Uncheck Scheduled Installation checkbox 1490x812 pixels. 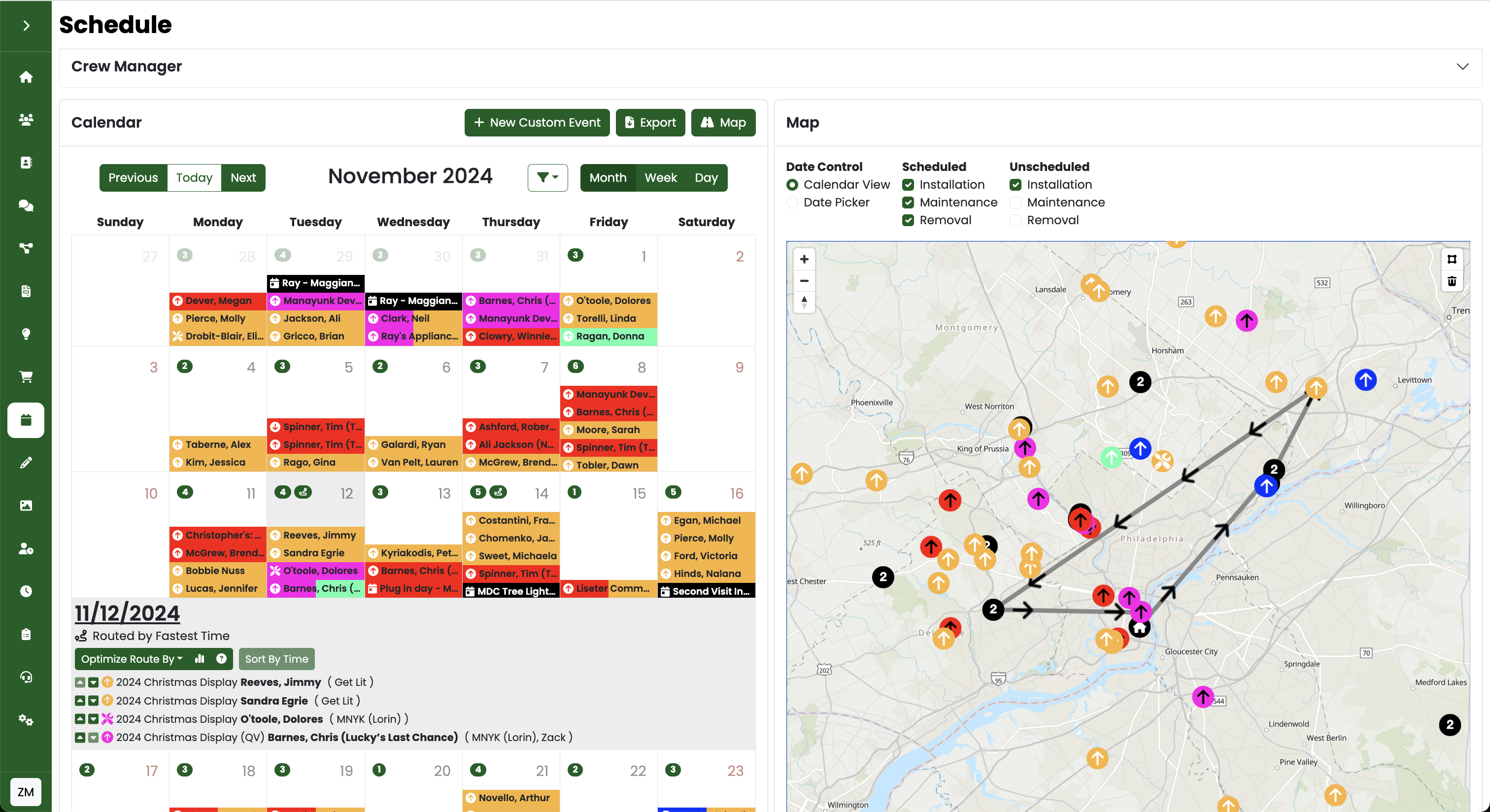pyautogui.click(x=908, y=184)
